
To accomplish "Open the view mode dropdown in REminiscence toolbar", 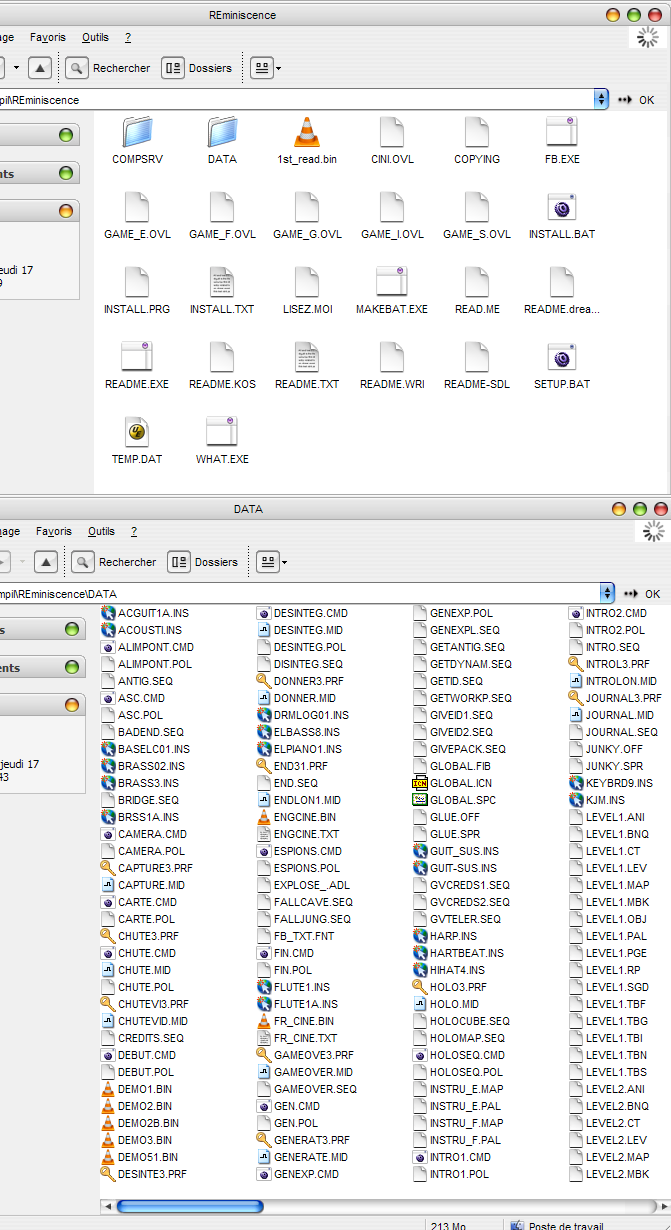I will tap(266, 68).
